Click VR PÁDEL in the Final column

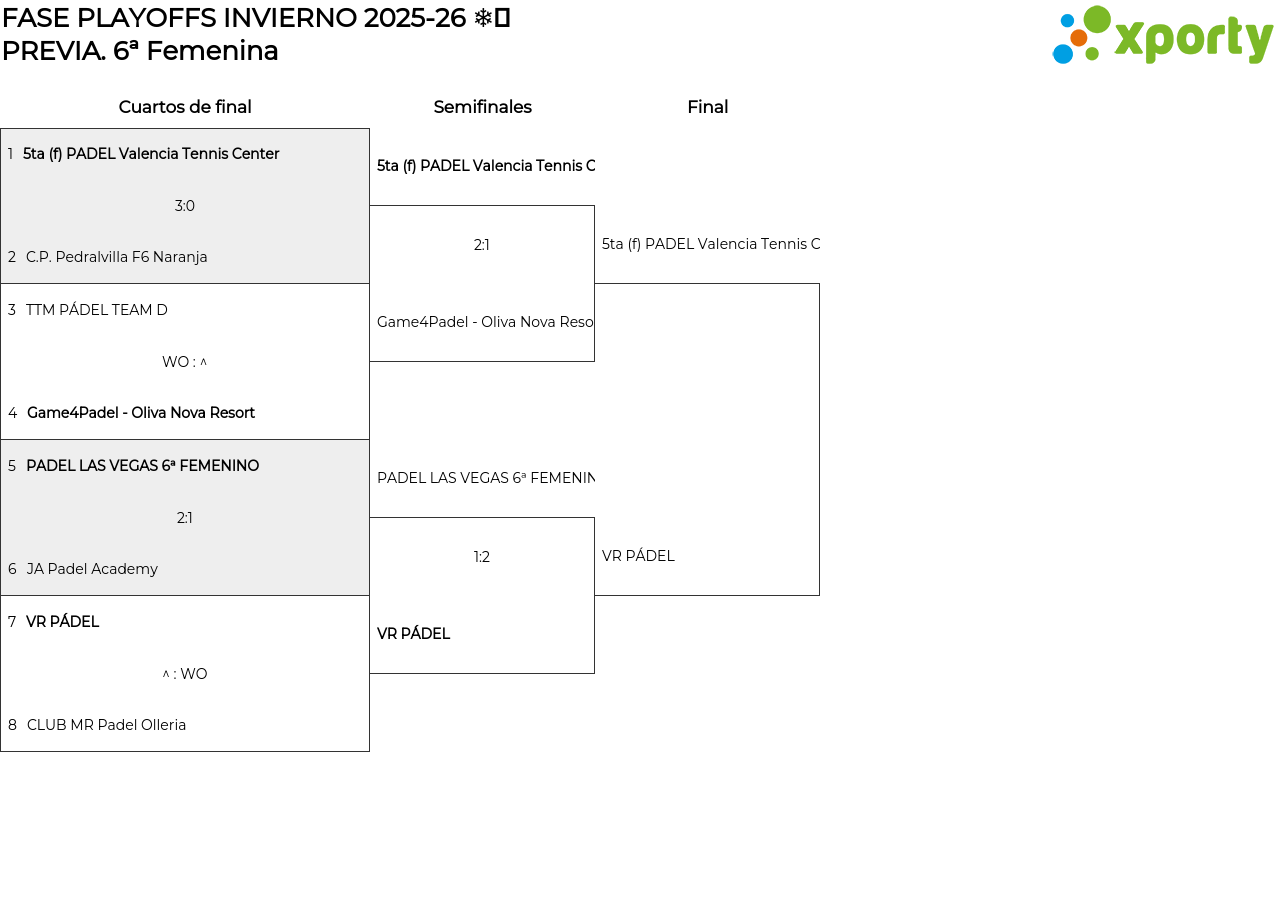(x=638, y=556)
